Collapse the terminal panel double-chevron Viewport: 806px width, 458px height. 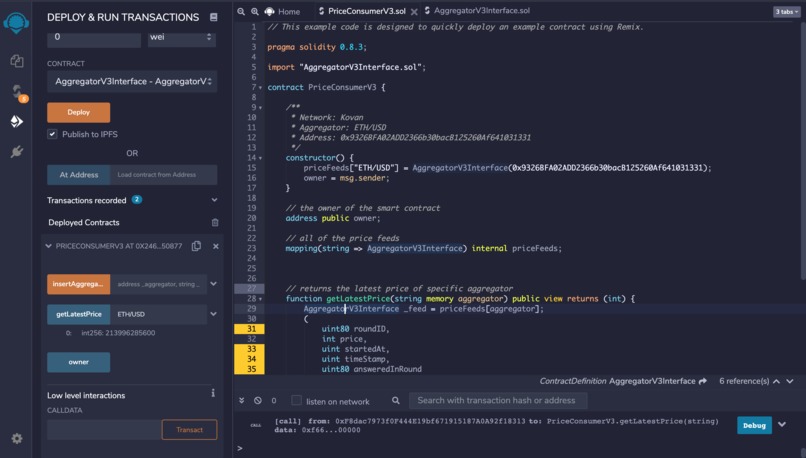tap(241, 400)
